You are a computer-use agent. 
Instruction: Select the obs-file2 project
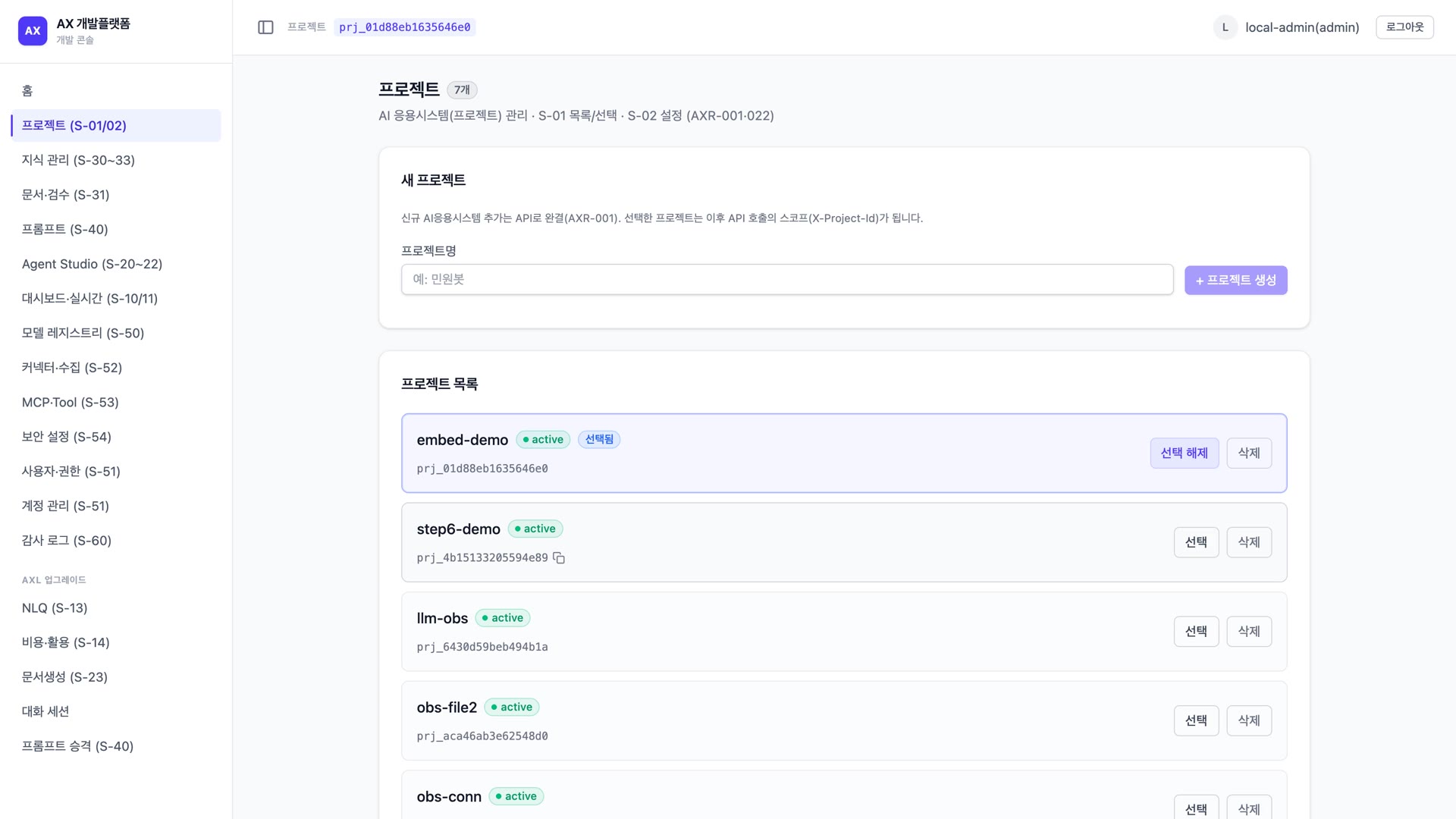[x=1196, y=720]
